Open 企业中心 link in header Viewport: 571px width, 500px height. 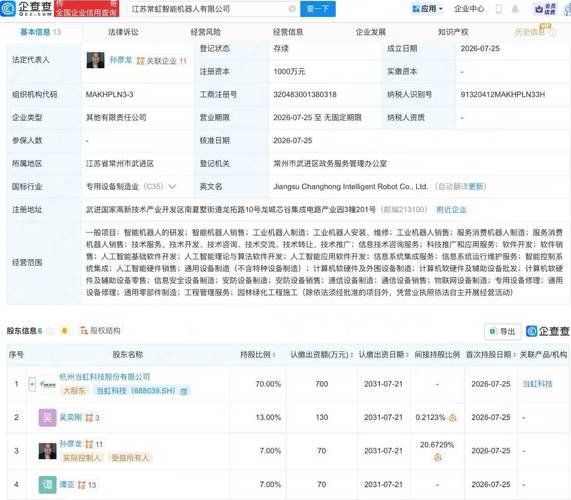[x=469, y=9]
